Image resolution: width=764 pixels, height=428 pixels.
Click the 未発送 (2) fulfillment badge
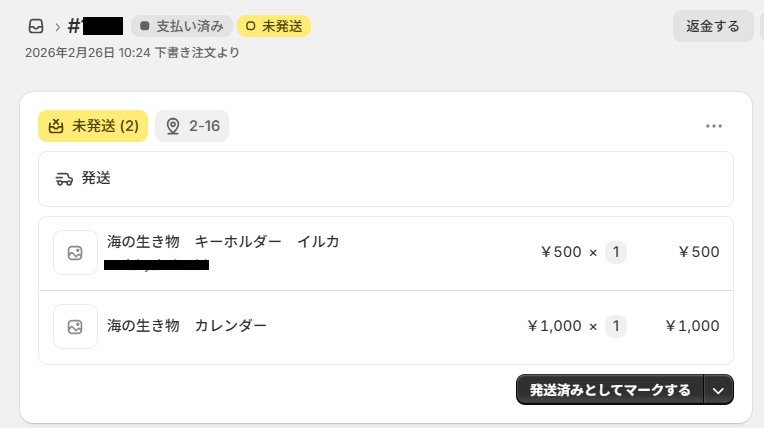pyautogui.click(x=93, y=126)
